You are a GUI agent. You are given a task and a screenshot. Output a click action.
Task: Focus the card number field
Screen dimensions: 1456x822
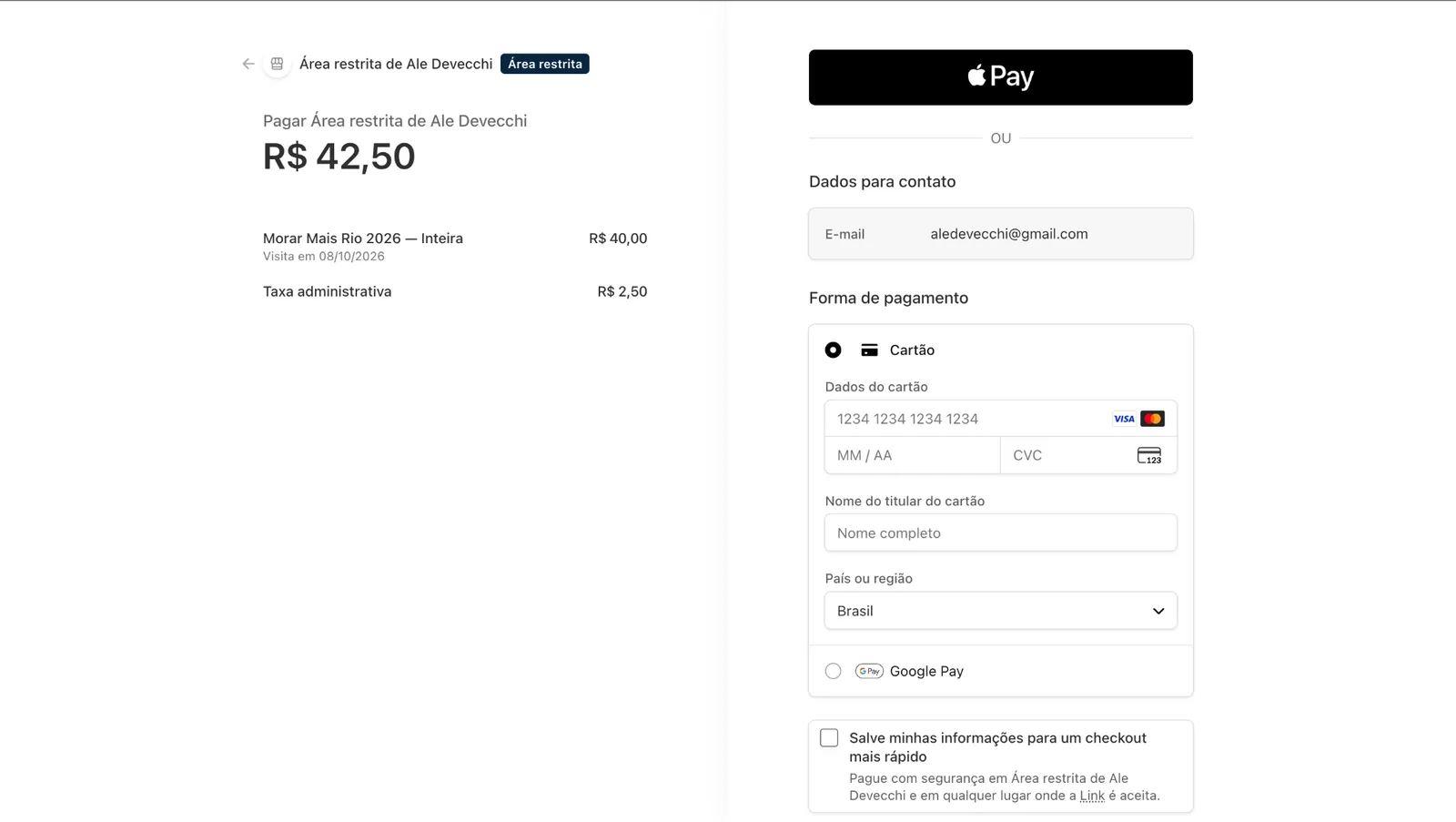(x=1001, y=419)
